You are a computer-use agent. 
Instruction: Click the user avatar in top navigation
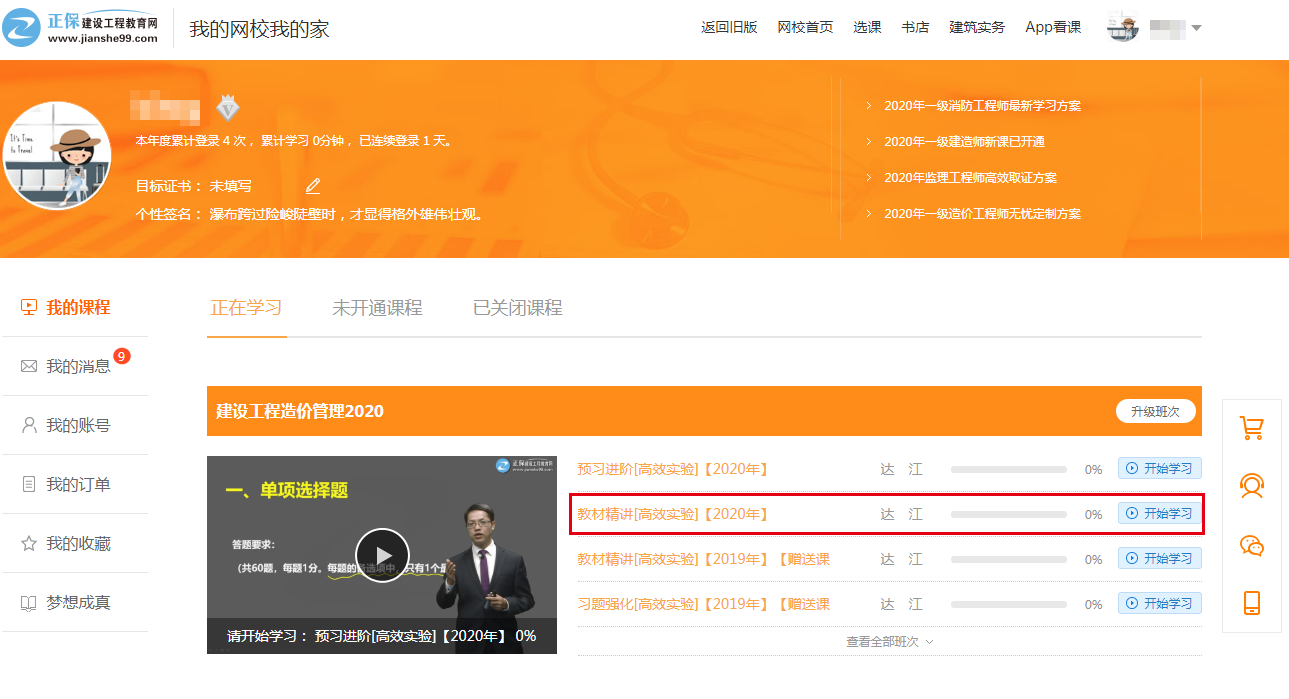(1123, 28)
